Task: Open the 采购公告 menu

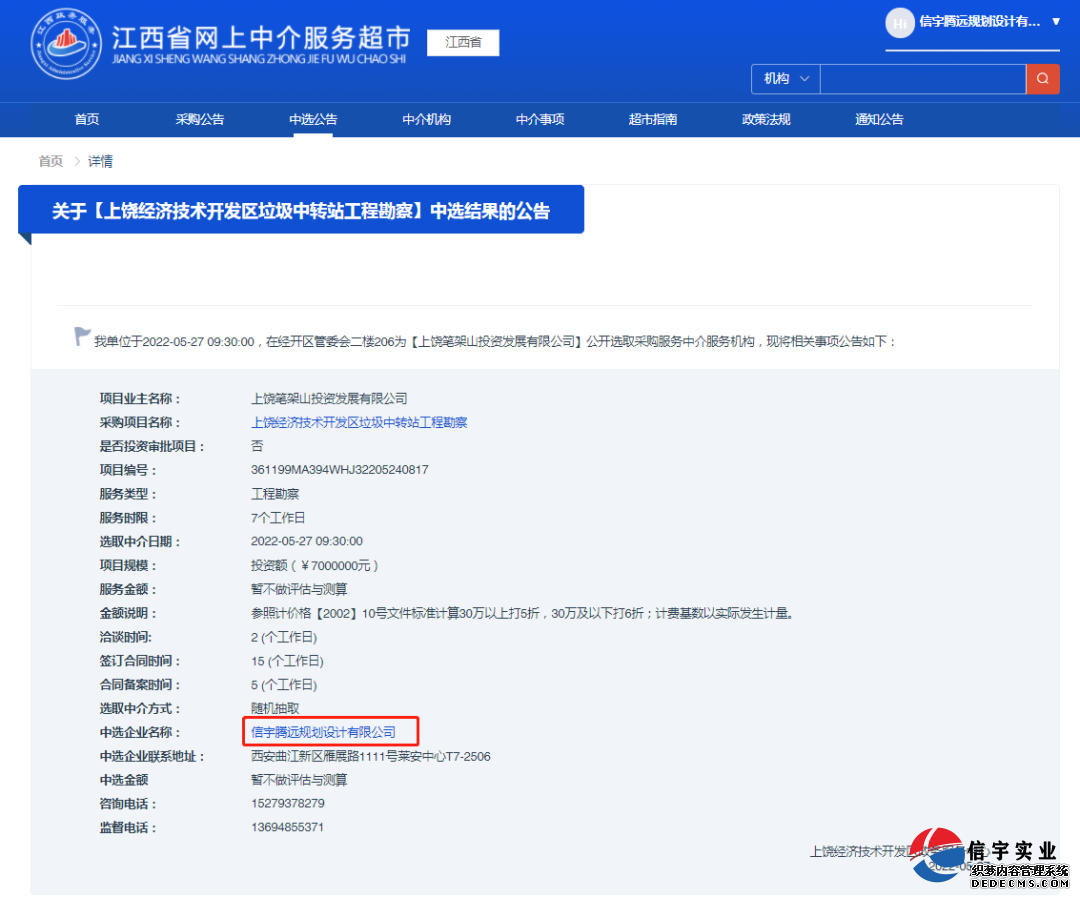Action: (x=199, y=119)
